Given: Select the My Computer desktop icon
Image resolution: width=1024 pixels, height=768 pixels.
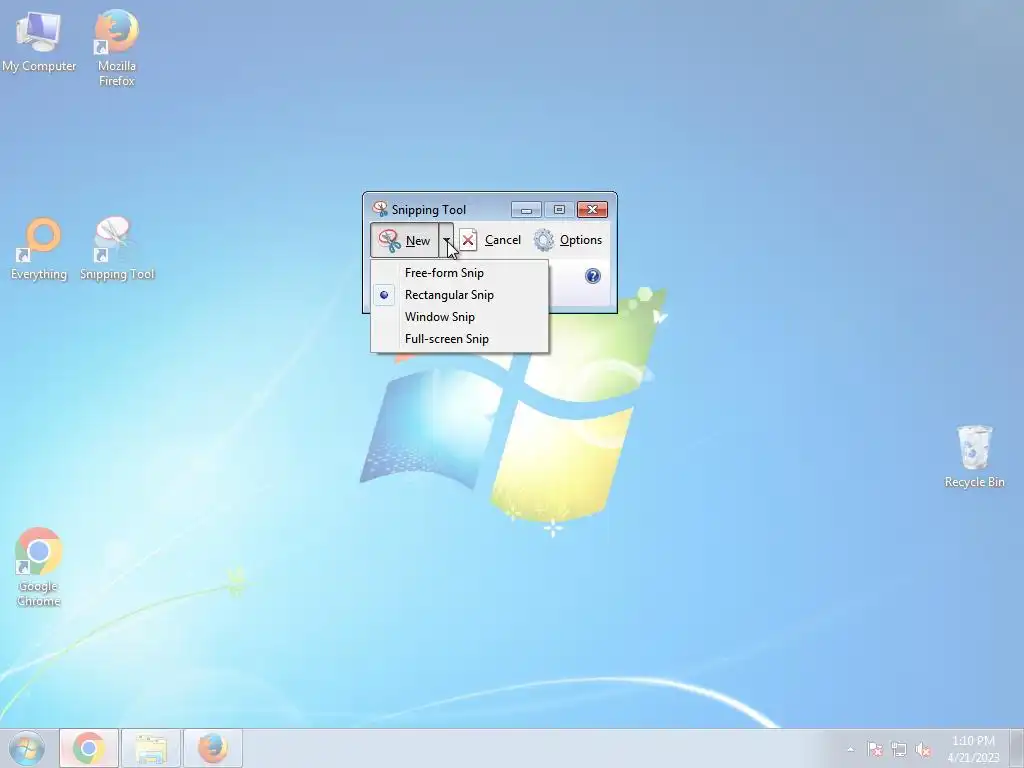Looking at the screenshot, I should (39, 42).
